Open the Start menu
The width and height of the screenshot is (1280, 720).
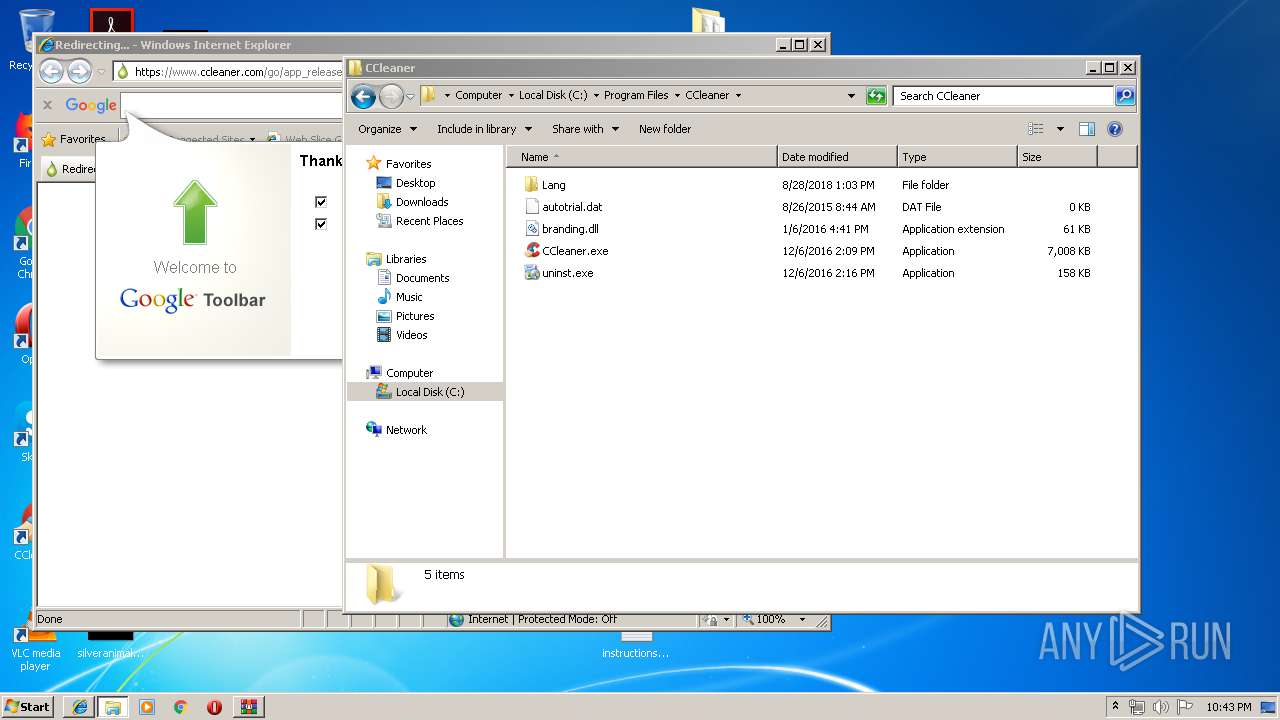click(28, 707)
